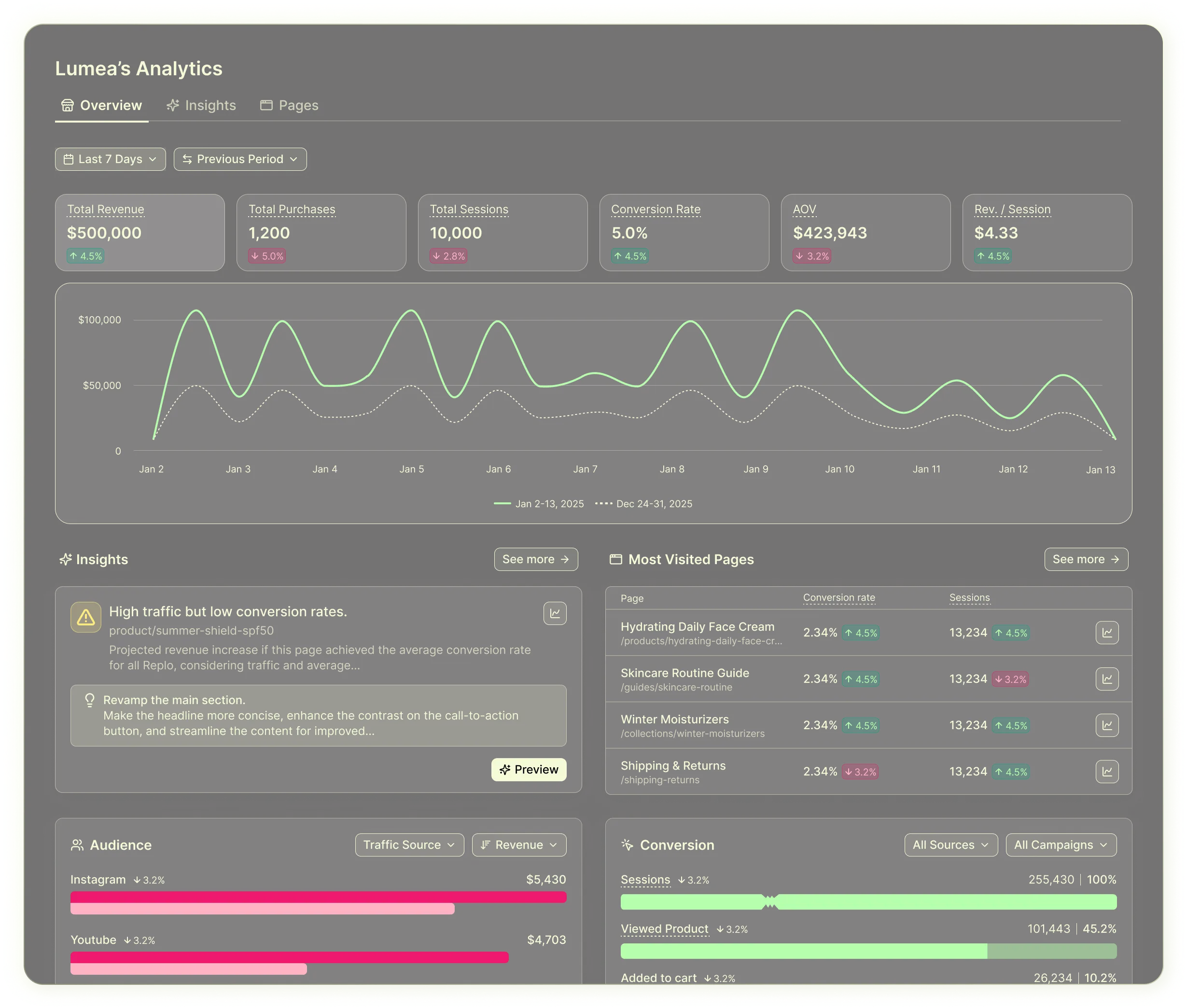This screenshot has height=1008, width=1187.
Task: Open the Traffic Source dropdown in Audience
Action: [409, 844]
